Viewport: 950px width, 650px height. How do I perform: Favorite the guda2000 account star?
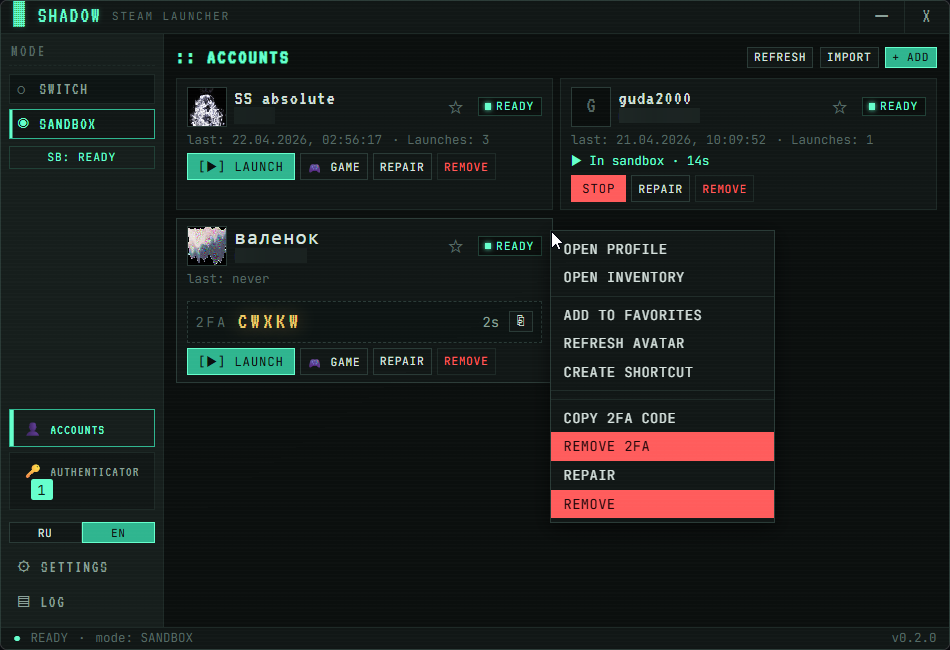pos(839,107)
